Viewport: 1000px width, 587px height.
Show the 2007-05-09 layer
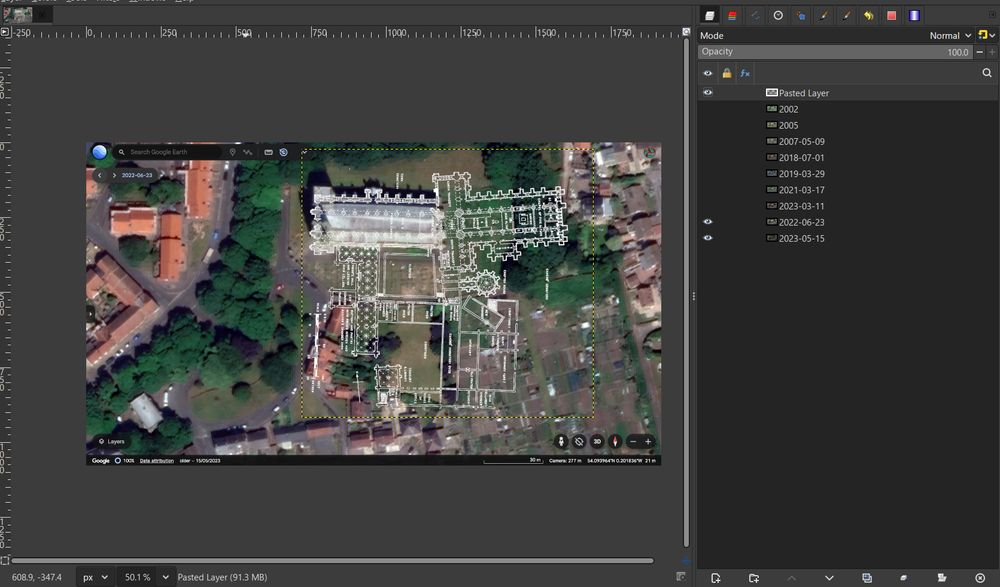[708, 141]
